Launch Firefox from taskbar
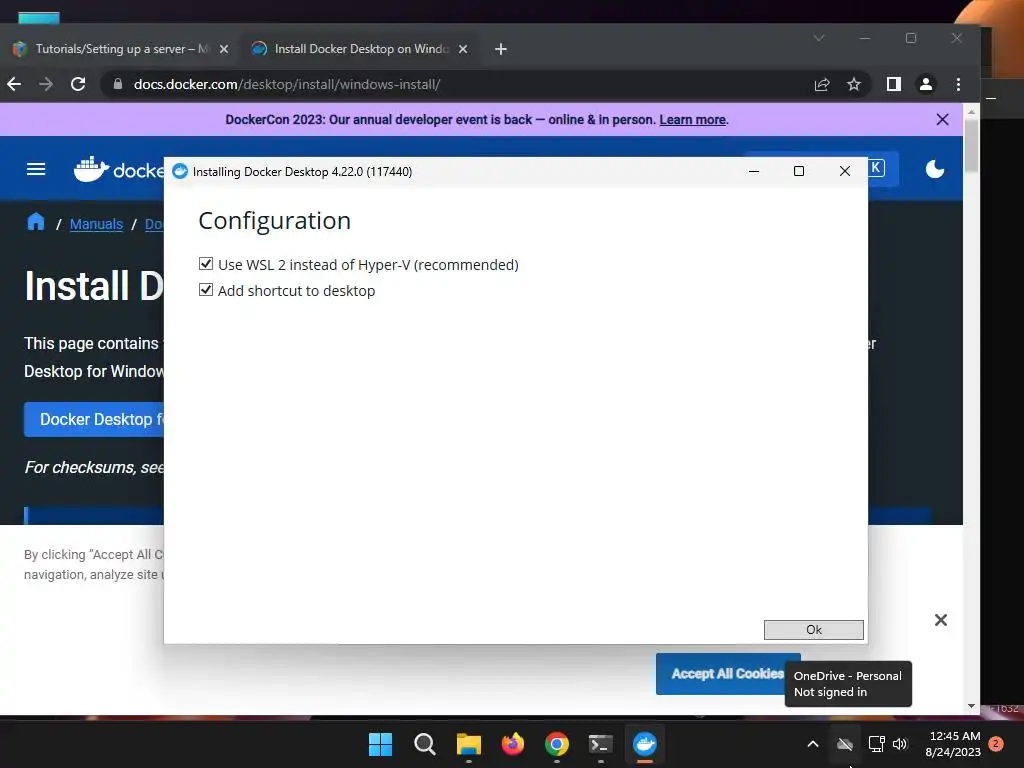This screenshot has height=768, width=1024. [x=513, y=744]
